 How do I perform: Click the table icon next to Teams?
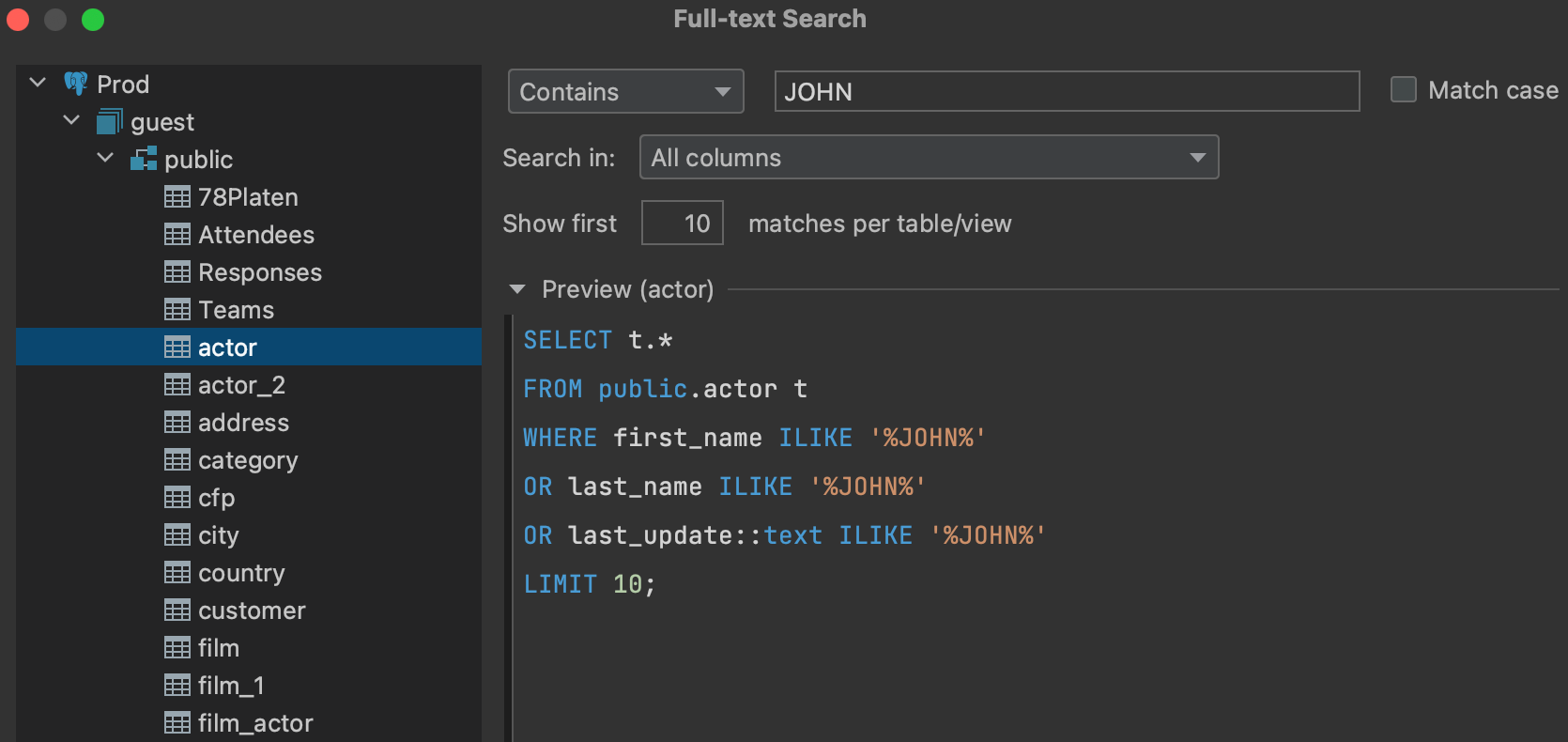pos(177,310)
